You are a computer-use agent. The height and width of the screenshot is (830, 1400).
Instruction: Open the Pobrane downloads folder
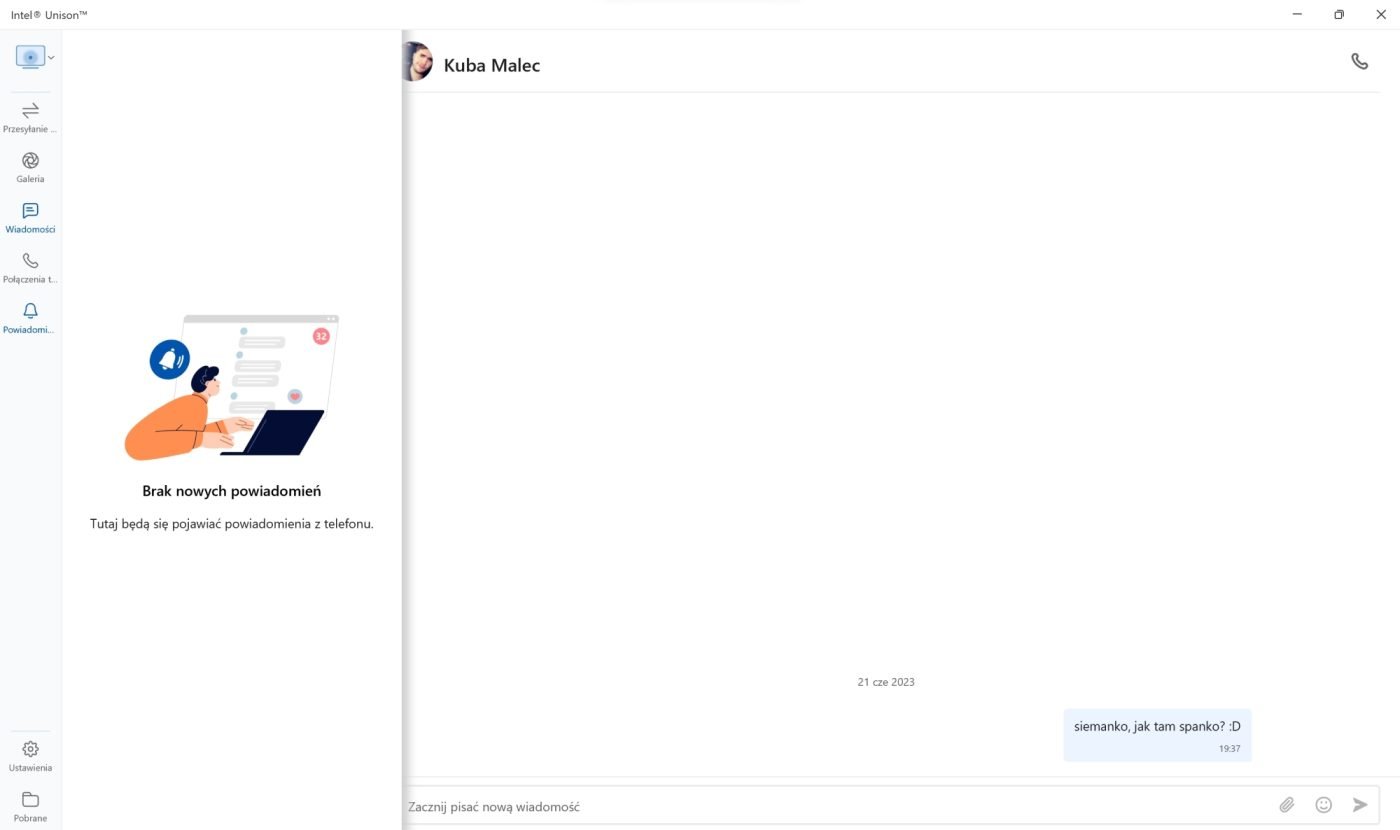coord(30,806)
